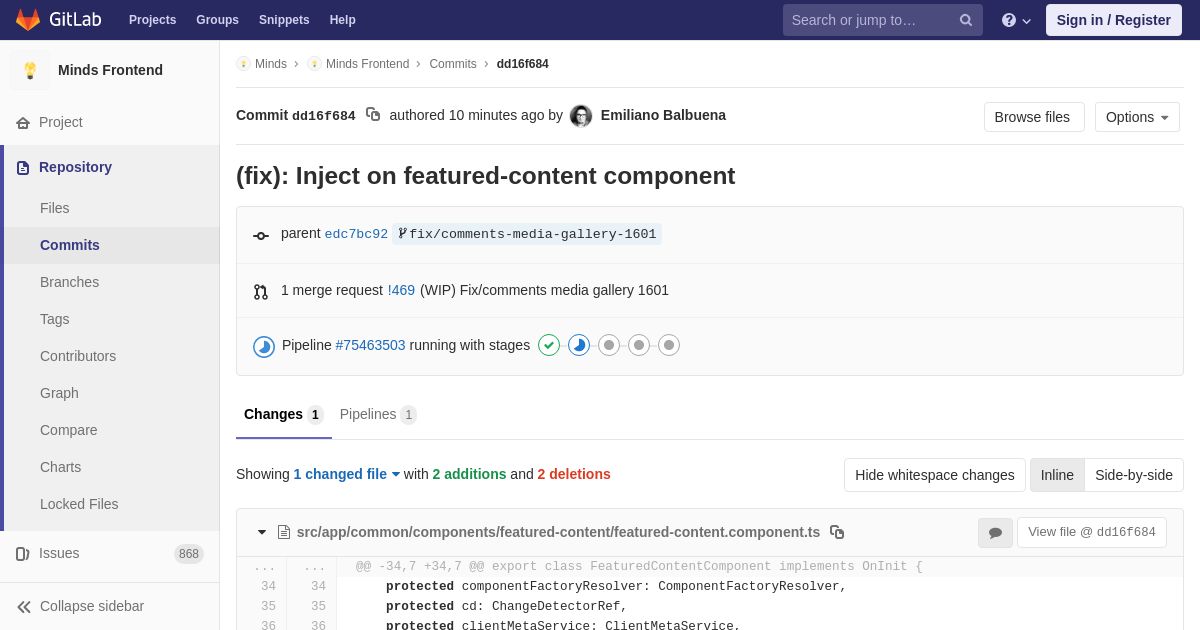Open the Changes tab
Viewport: 1200px width, 630px height.
(x=284, y=414)
